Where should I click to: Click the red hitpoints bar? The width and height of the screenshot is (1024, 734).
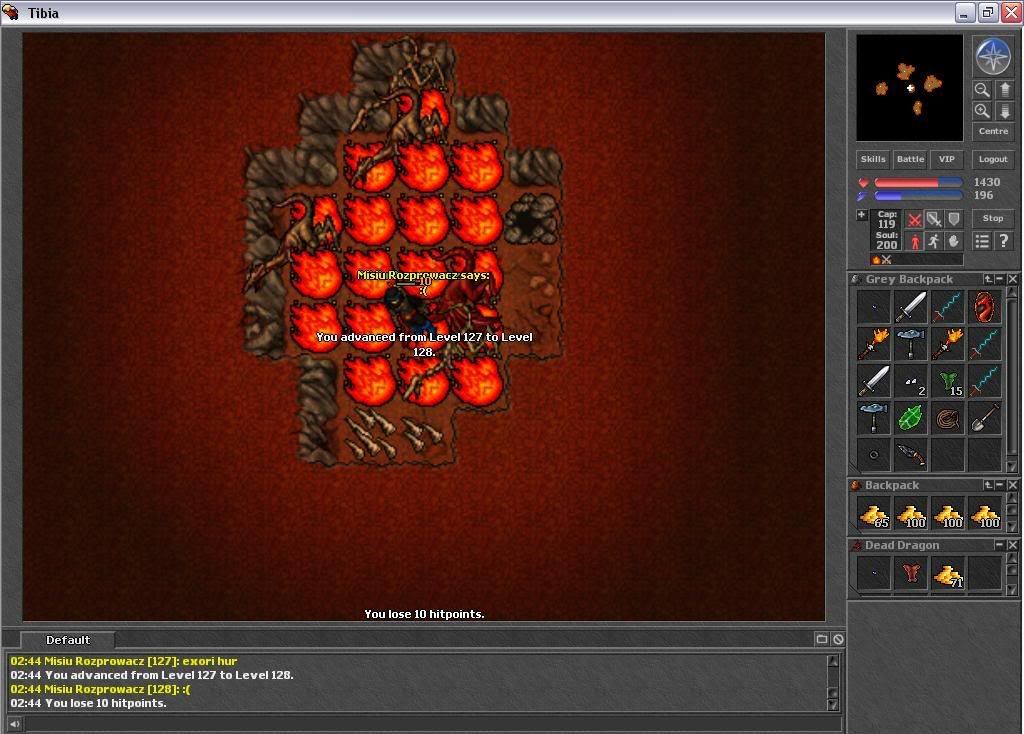(x=918, y=182)
